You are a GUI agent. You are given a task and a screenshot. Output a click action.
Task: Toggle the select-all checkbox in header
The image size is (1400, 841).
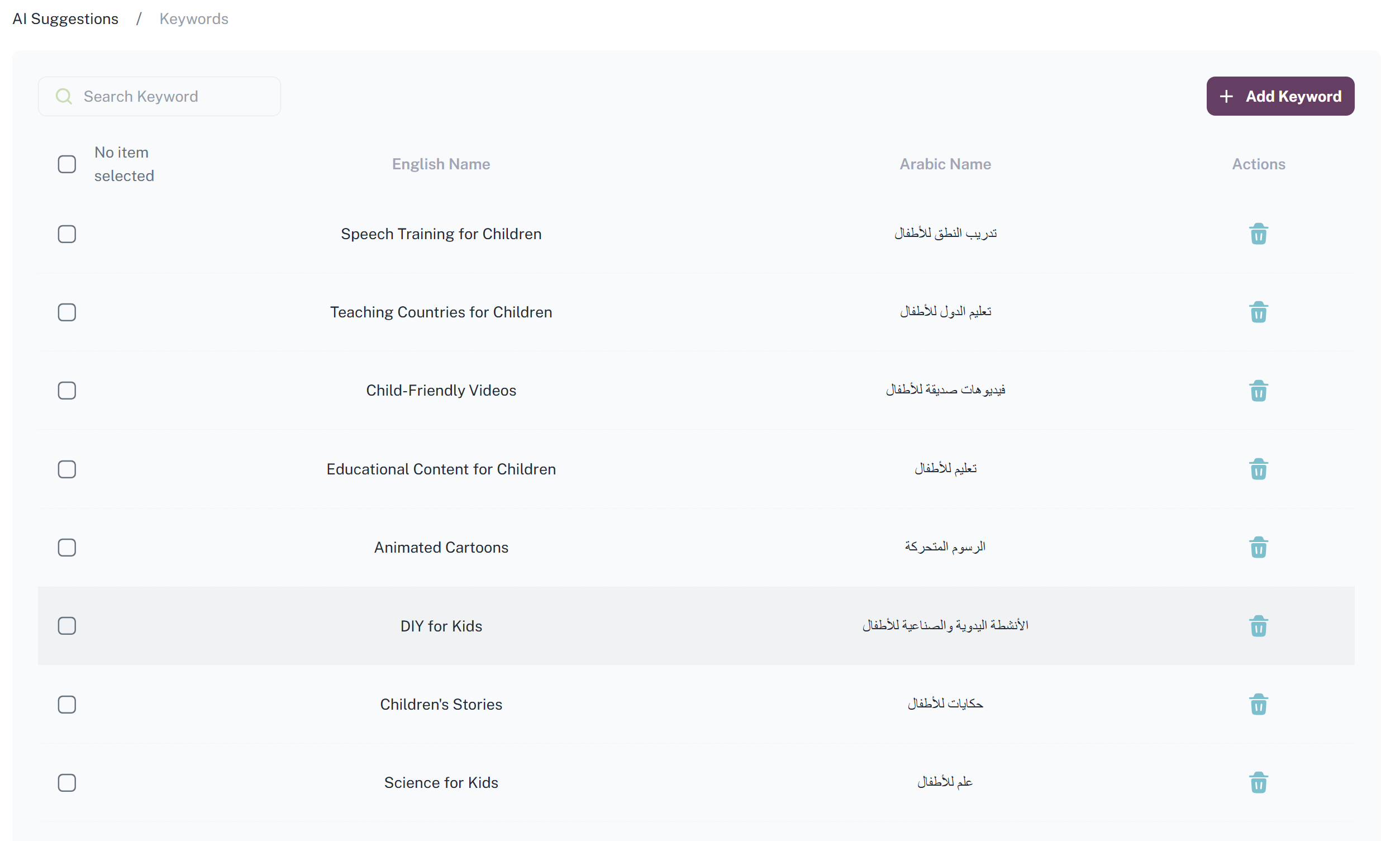(67, 164)
